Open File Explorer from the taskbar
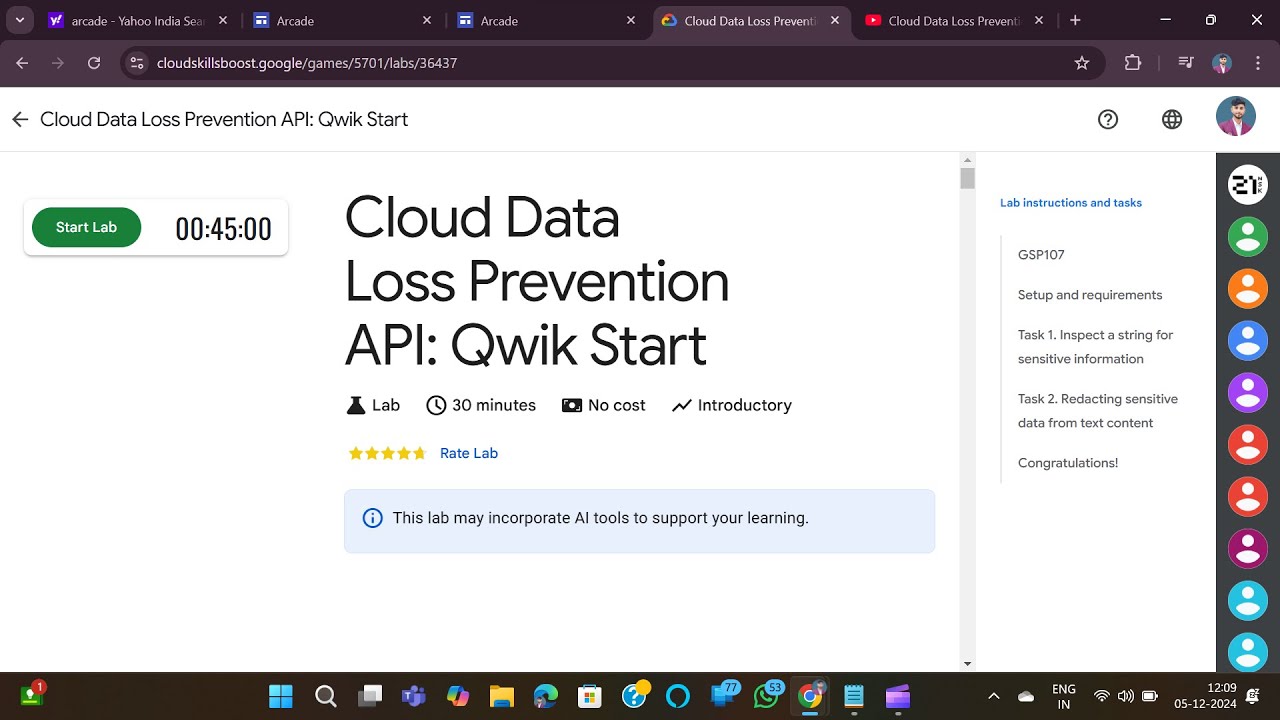 (x=501, y=696)
